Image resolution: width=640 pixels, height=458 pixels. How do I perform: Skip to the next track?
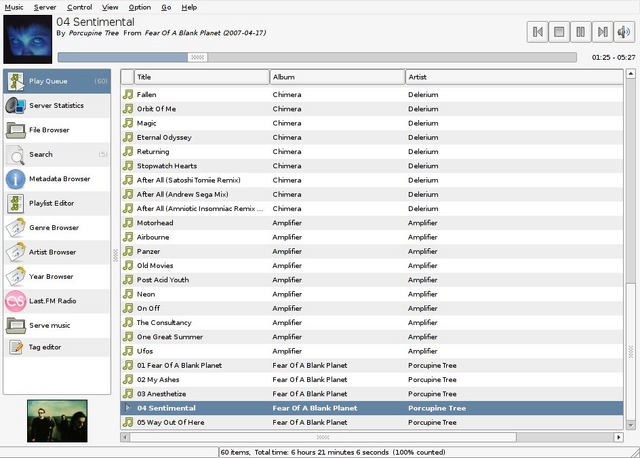click(602, 32)
